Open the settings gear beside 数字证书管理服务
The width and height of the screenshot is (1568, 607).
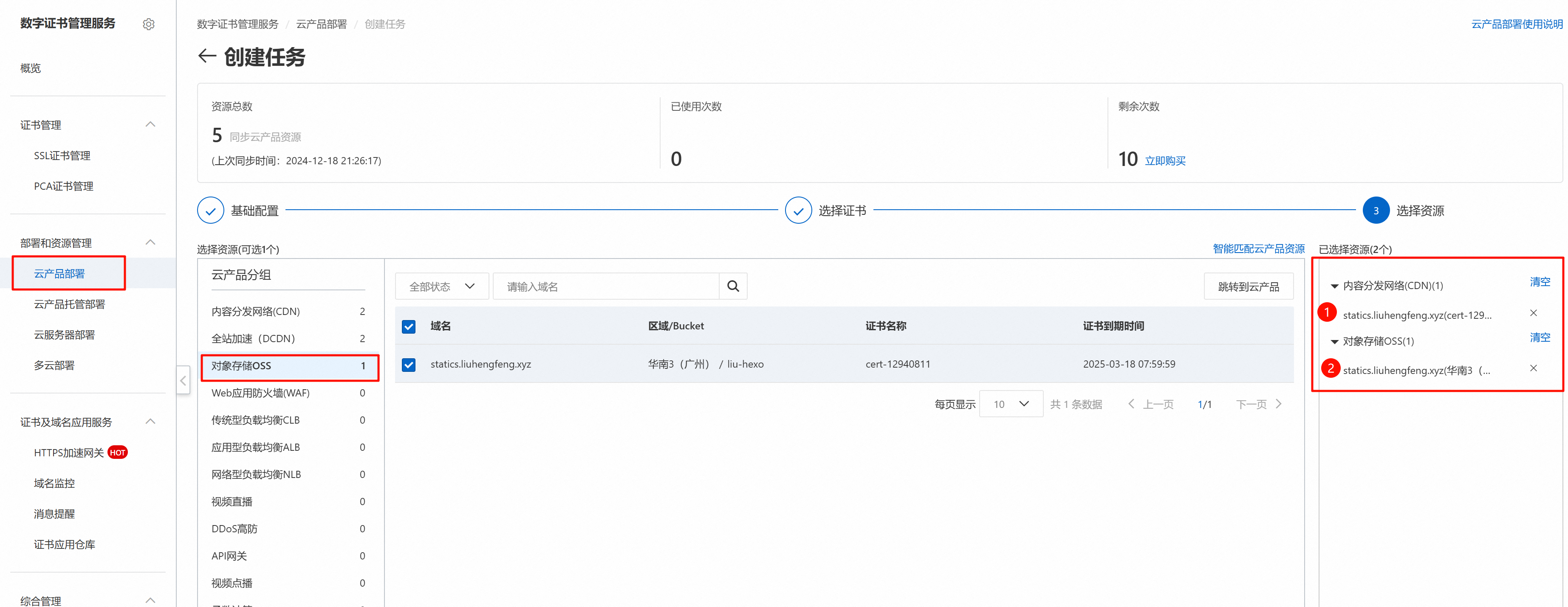tap(149, 24)
